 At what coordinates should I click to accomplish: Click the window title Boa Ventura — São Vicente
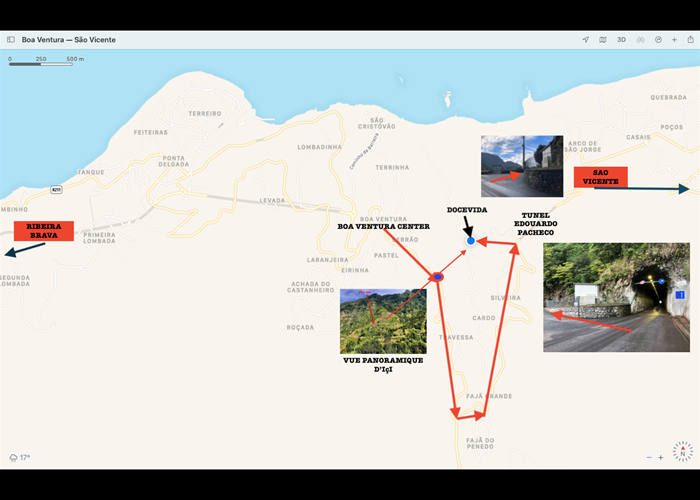point(69,40)
